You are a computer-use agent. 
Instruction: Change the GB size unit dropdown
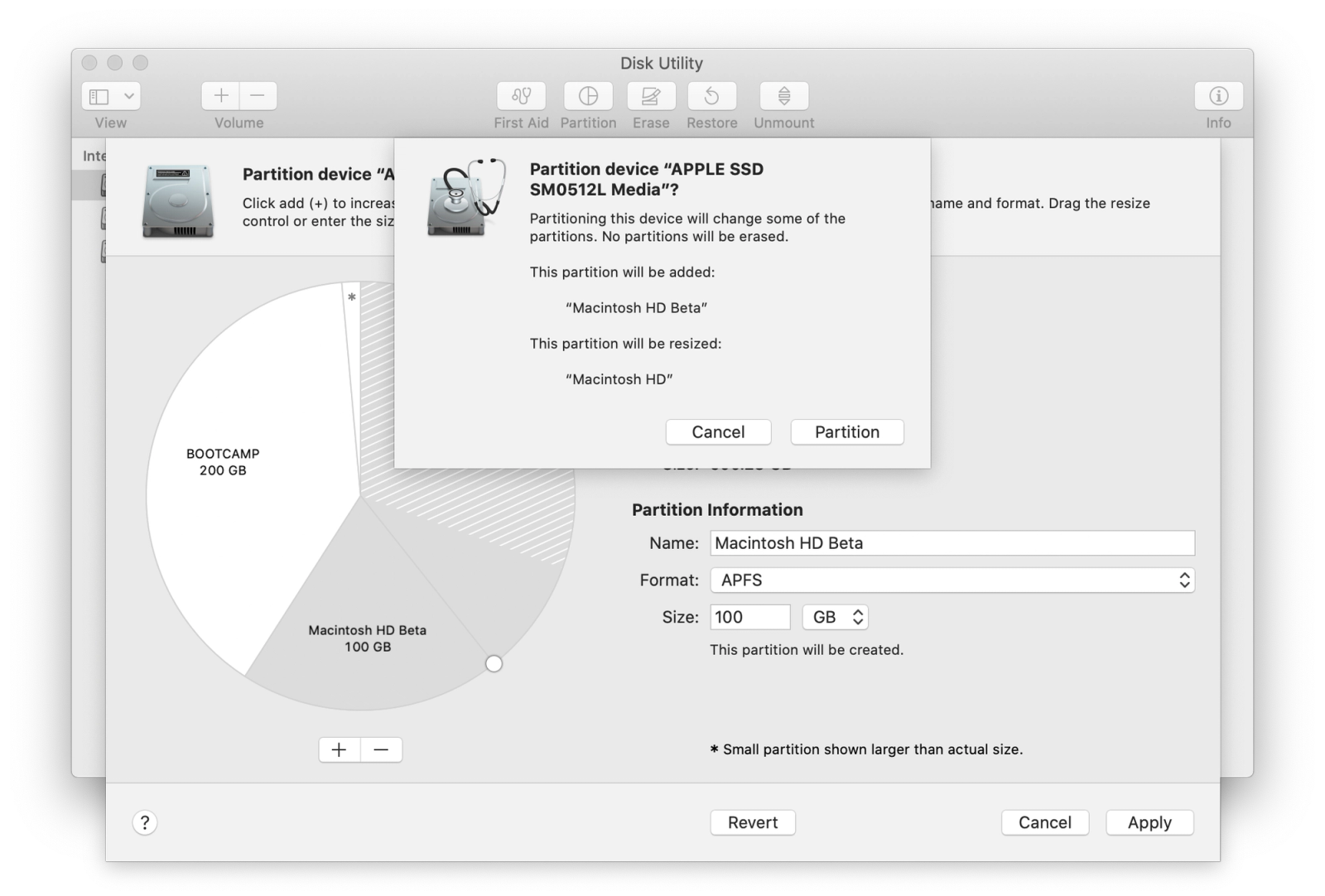point(835,617)
